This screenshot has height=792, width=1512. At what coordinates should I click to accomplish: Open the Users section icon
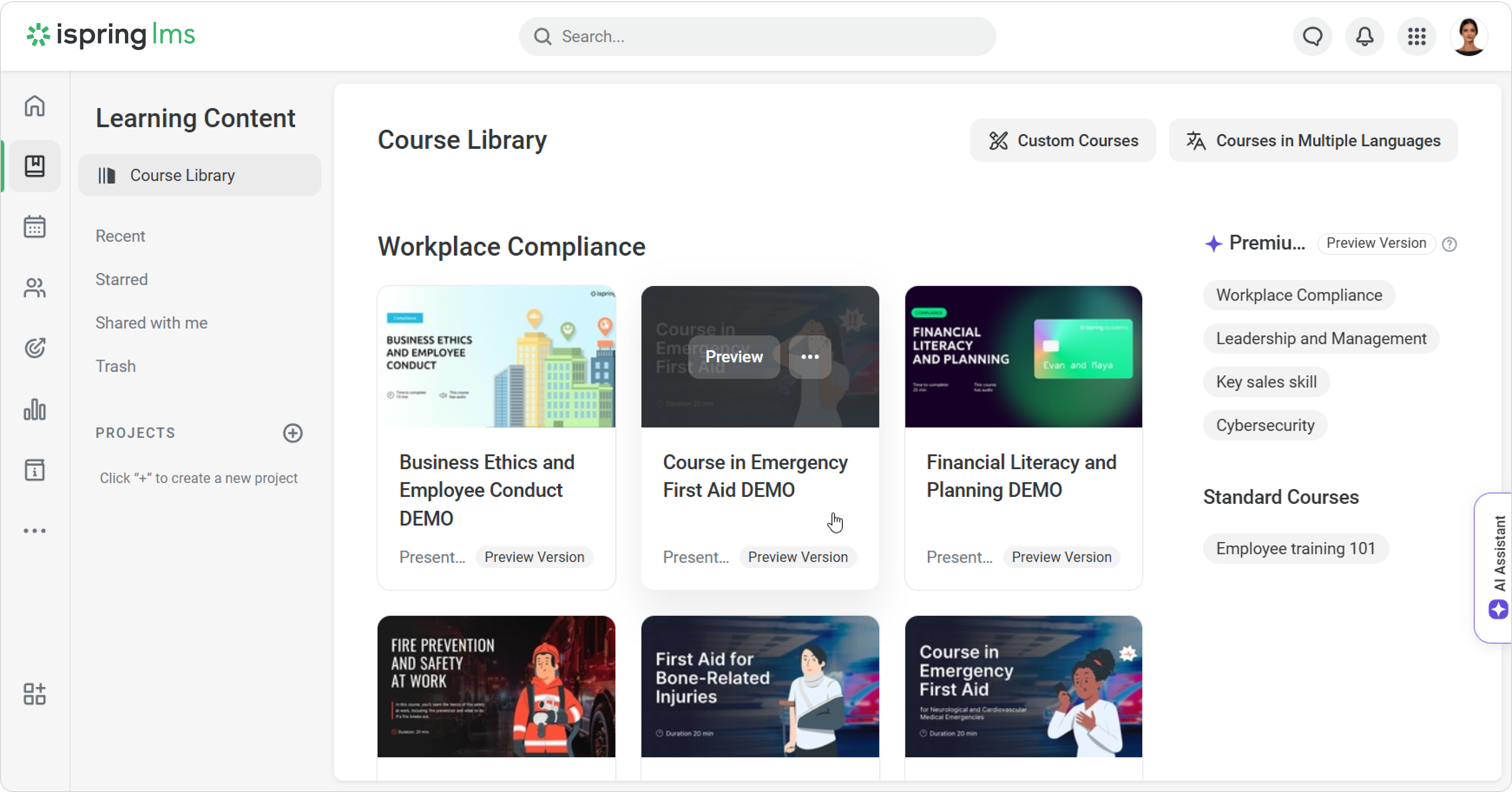pos(35,288)
